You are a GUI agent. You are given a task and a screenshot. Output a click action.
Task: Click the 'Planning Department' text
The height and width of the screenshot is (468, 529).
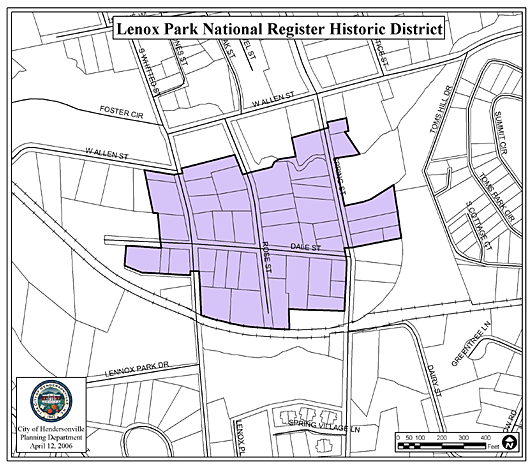[x=51, y=437]
